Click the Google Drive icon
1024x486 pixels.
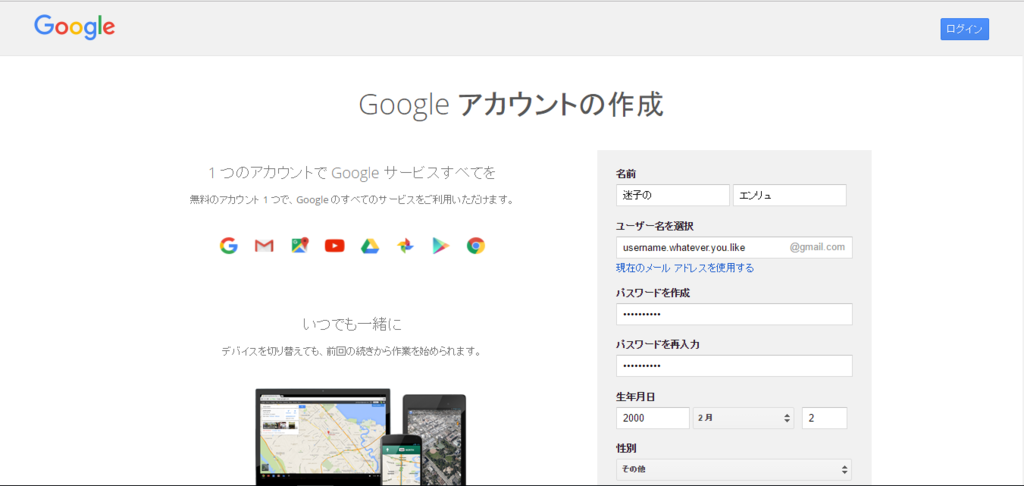(370, 246)
